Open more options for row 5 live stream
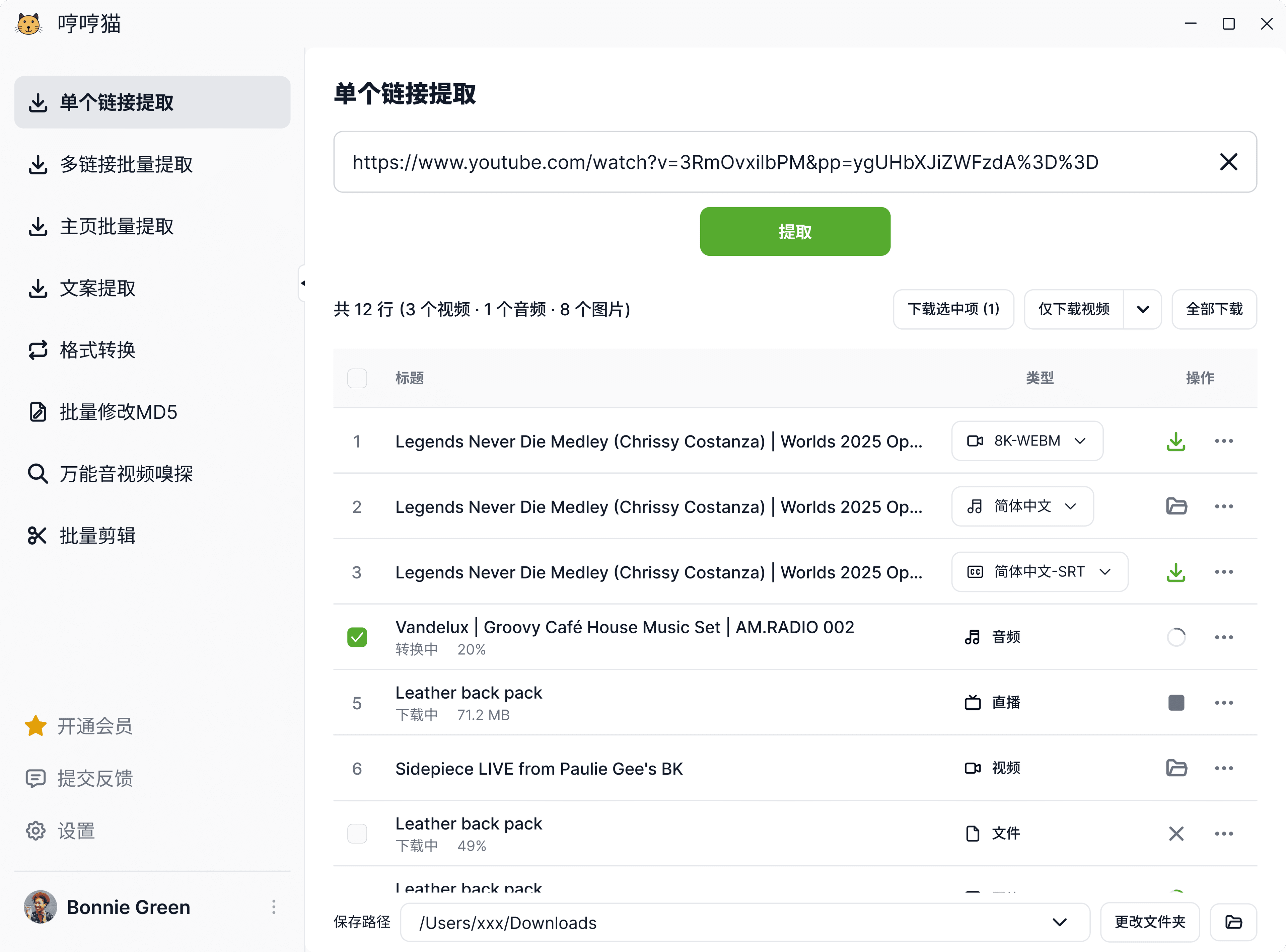The height and width of the screenshot is (952, 1286). (1224, 703)
